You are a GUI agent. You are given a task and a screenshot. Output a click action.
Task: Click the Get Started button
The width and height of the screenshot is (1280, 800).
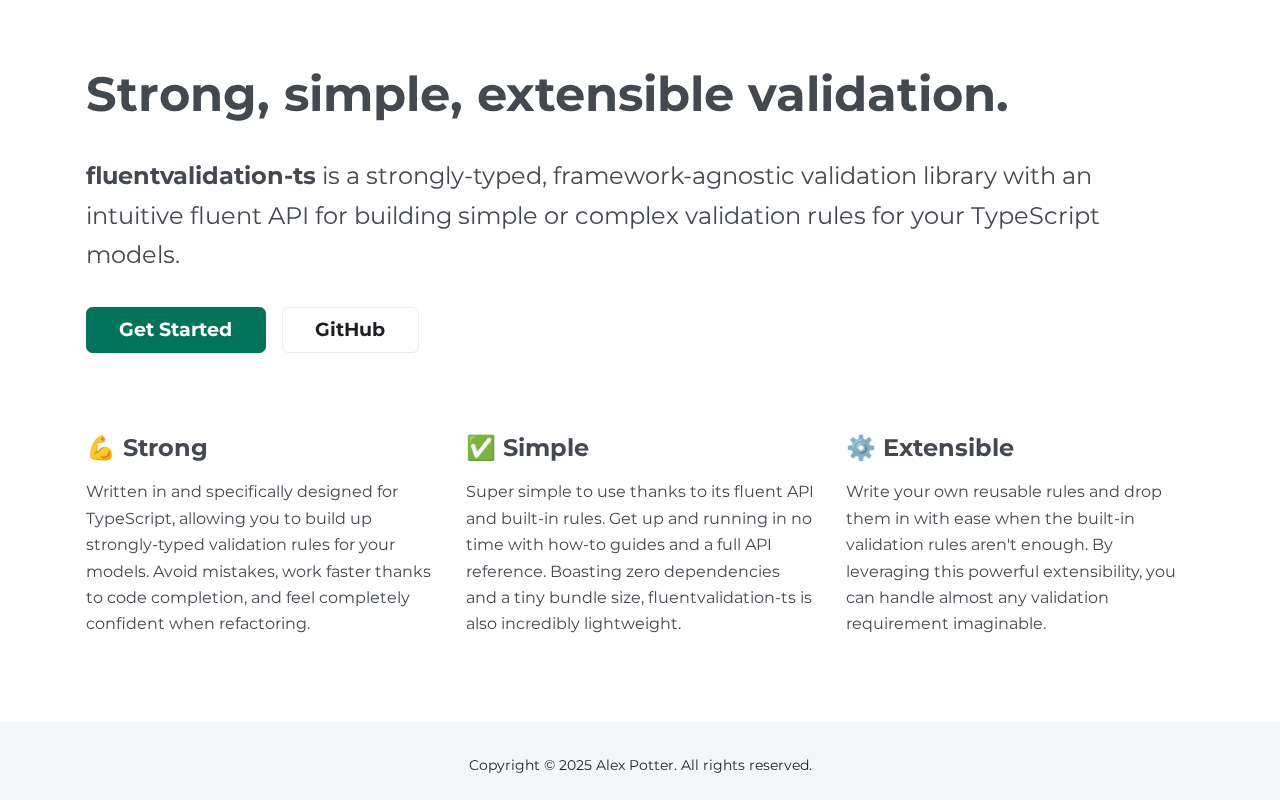coord(176,330)
